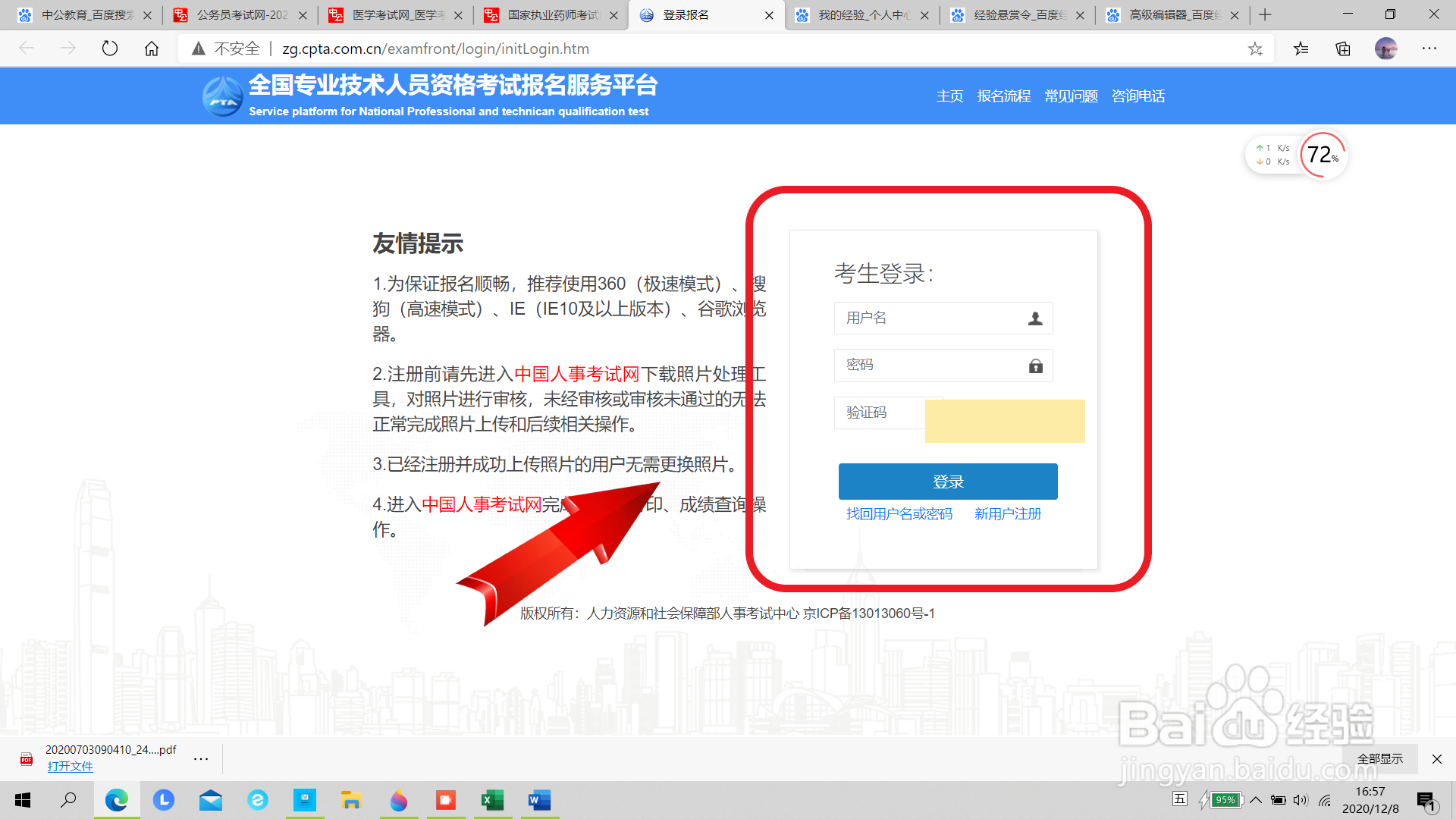Open a new browser tab
This screenshot has height=819, width=1456.
click(x=1265, y=14)
